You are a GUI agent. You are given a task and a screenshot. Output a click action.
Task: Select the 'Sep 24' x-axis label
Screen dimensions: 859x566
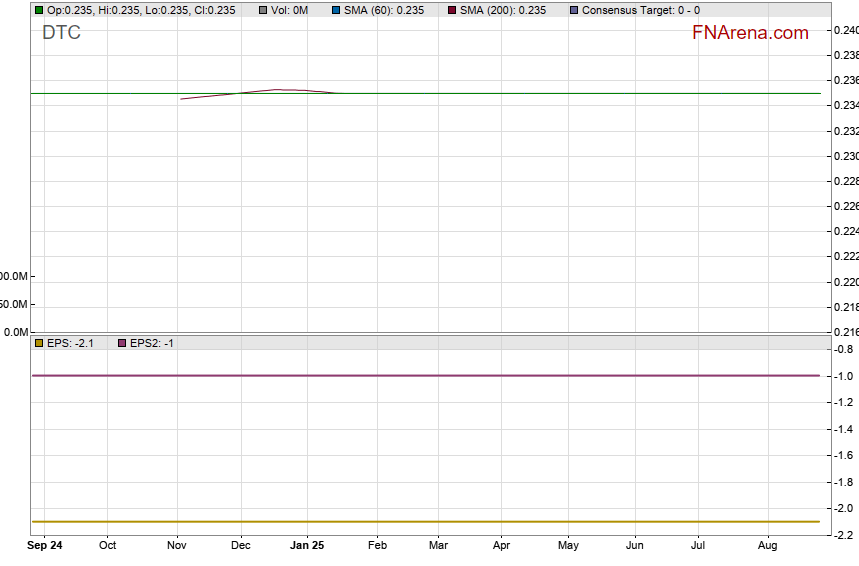pyautogui.click(x=44, y=546)
